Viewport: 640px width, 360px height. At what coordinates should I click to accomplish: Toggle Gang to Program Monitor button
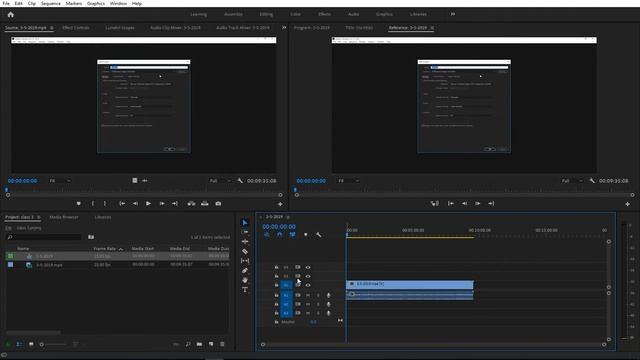434,203
